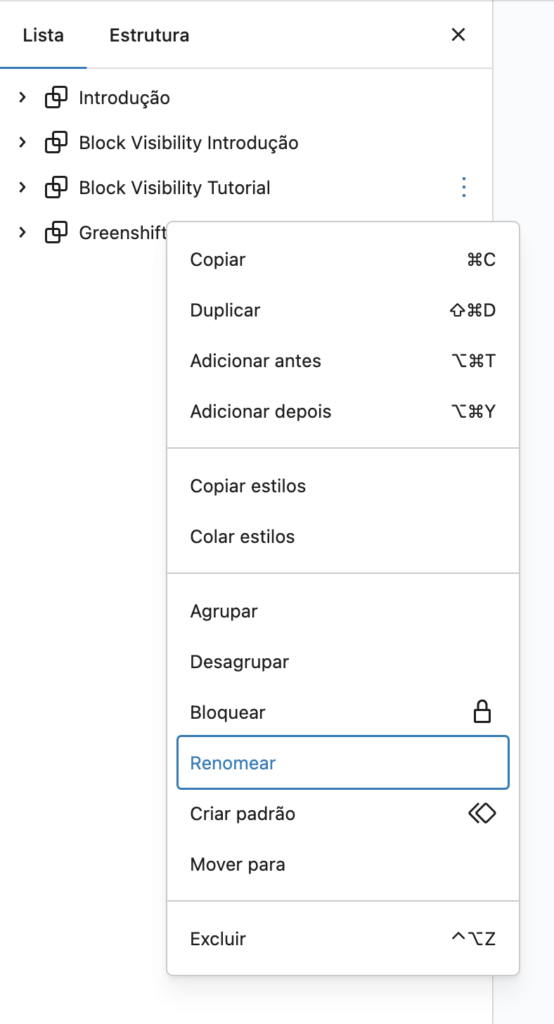554x1024 pixels.
Task: Expand the Block Visibility Introdução group
Action: tap(22, 142)
